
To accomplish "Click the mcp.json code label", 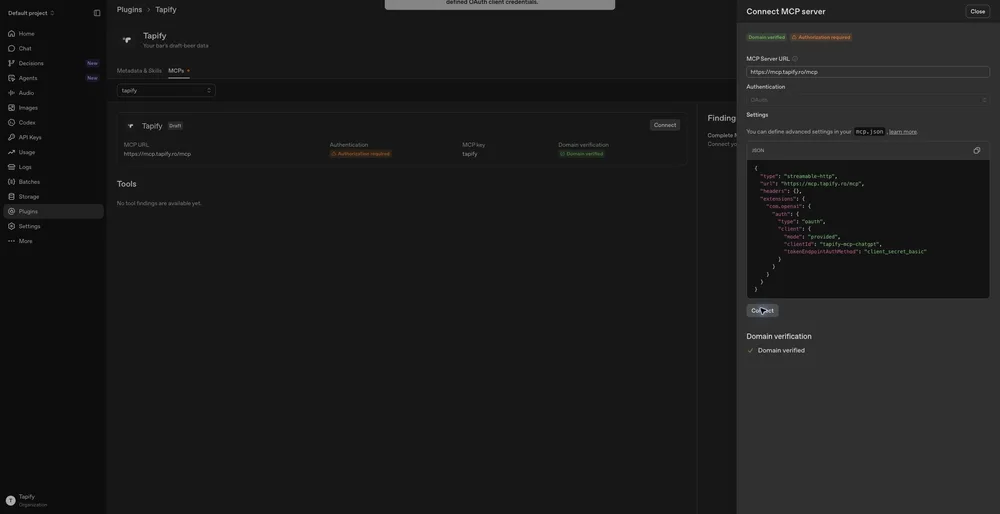I will click(870, 132).
